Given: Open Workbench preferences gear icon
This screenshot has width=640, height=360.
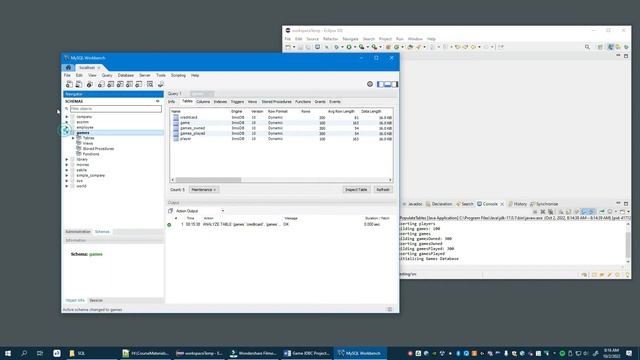Looking at the screenshot, I should point(370,84).
